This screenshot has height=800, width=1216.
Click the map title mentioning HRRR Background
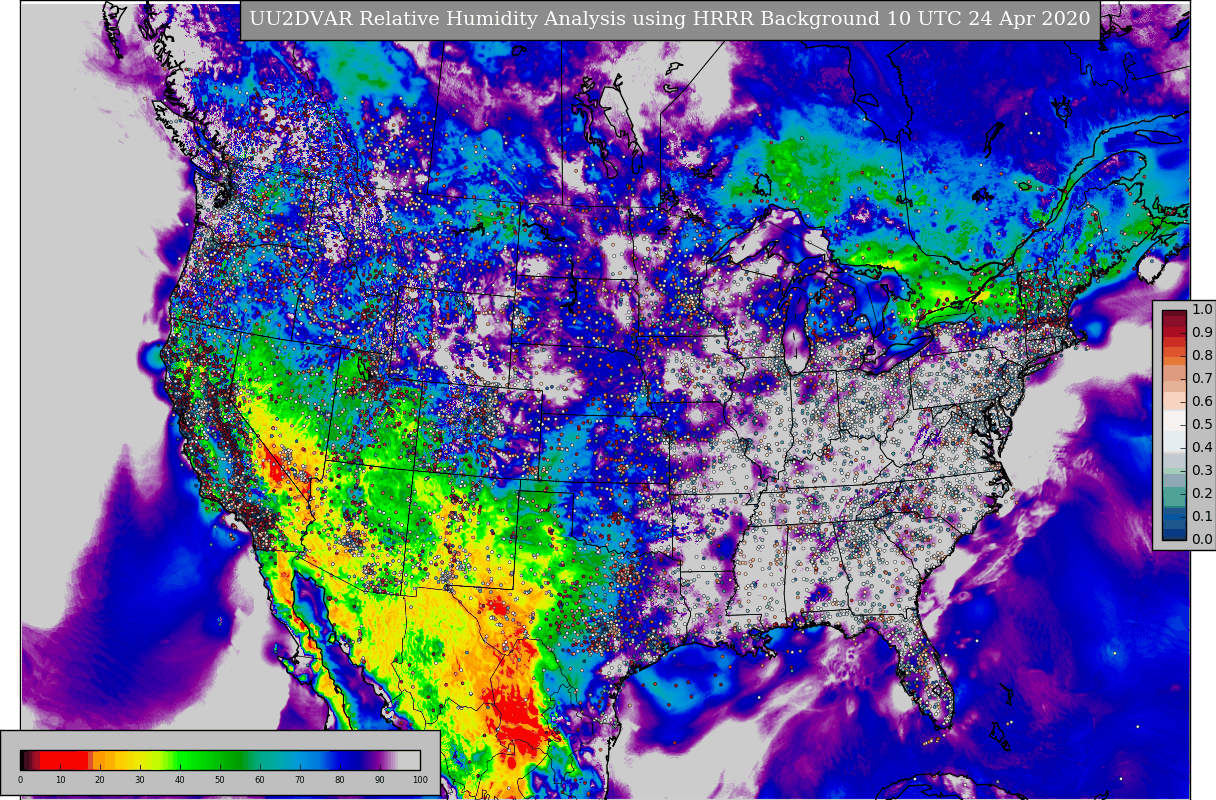point(670,19)
